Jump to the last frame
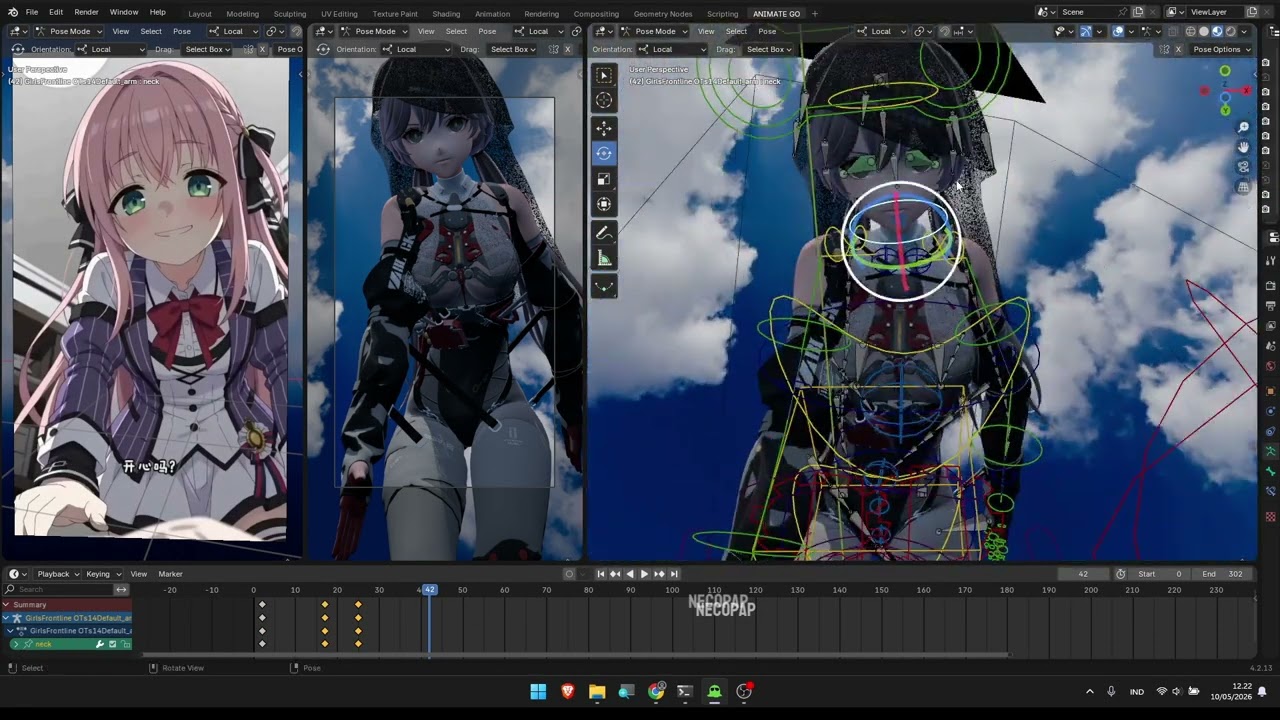Screen dimensions: 1280x720 [674, 574]
